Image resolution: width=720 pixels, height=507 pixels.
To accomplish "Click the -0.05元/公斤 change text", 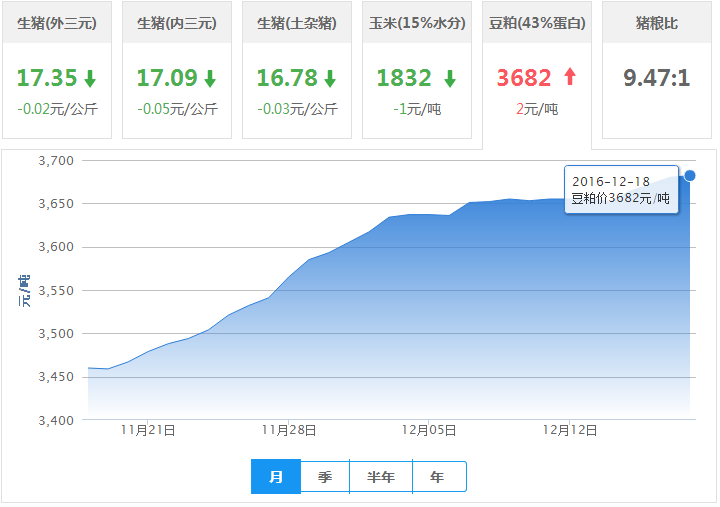I will (x=177, y=109).
